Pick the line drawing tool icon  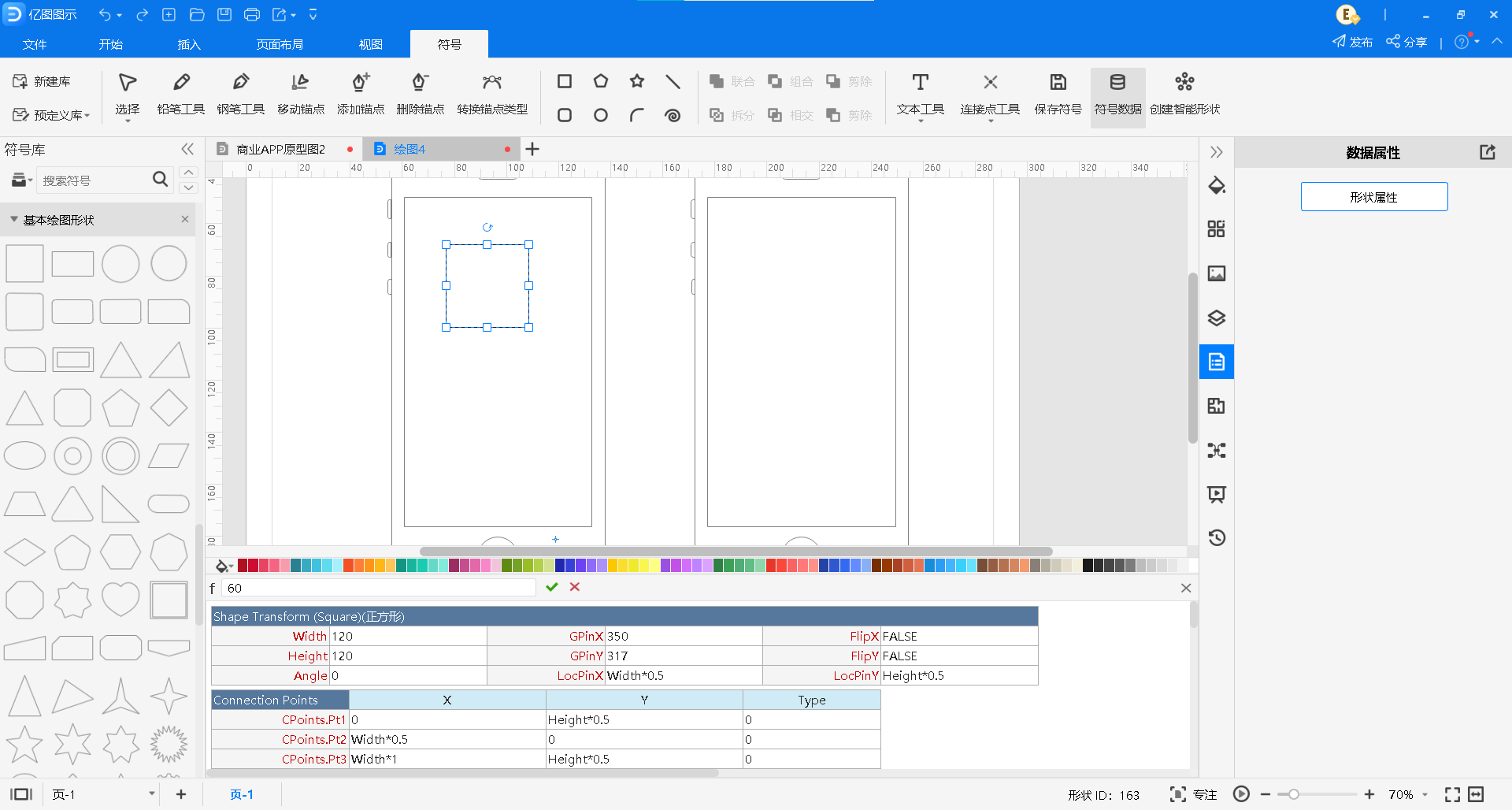point(673,81)
